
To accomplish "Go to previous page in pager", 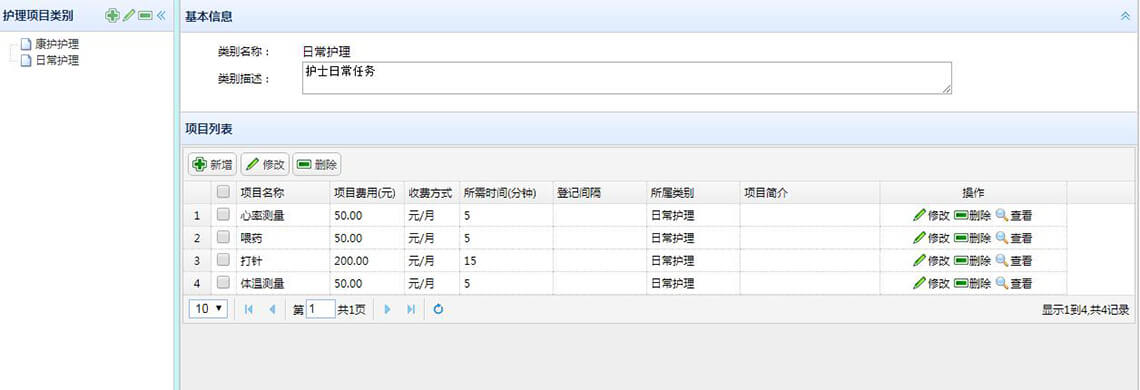I will coord(272,309).
